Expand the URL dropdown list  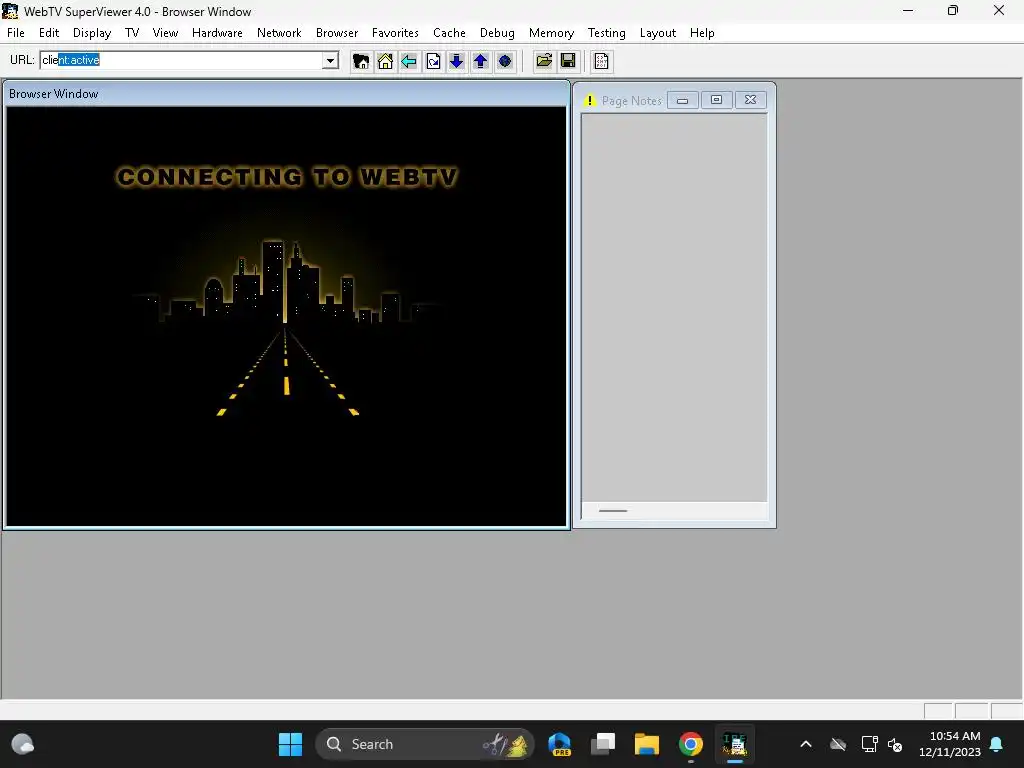[330, 61]
